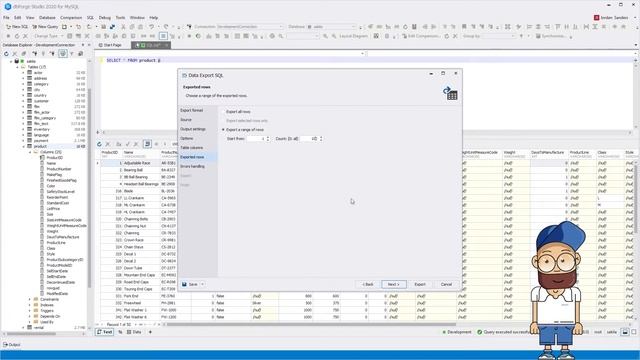Click the undo icon in main toolbar
Screen dimensions: 640x360
click(151, 27)
